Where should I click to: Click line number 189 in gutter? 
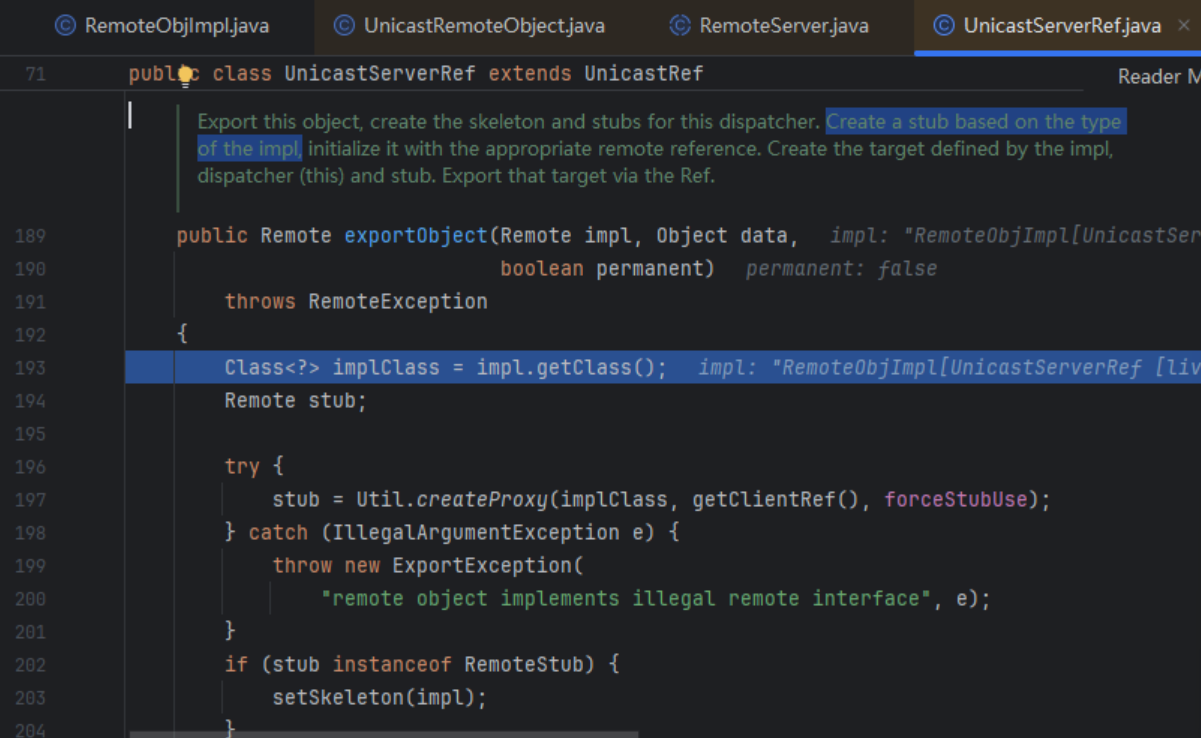[30, 236]
